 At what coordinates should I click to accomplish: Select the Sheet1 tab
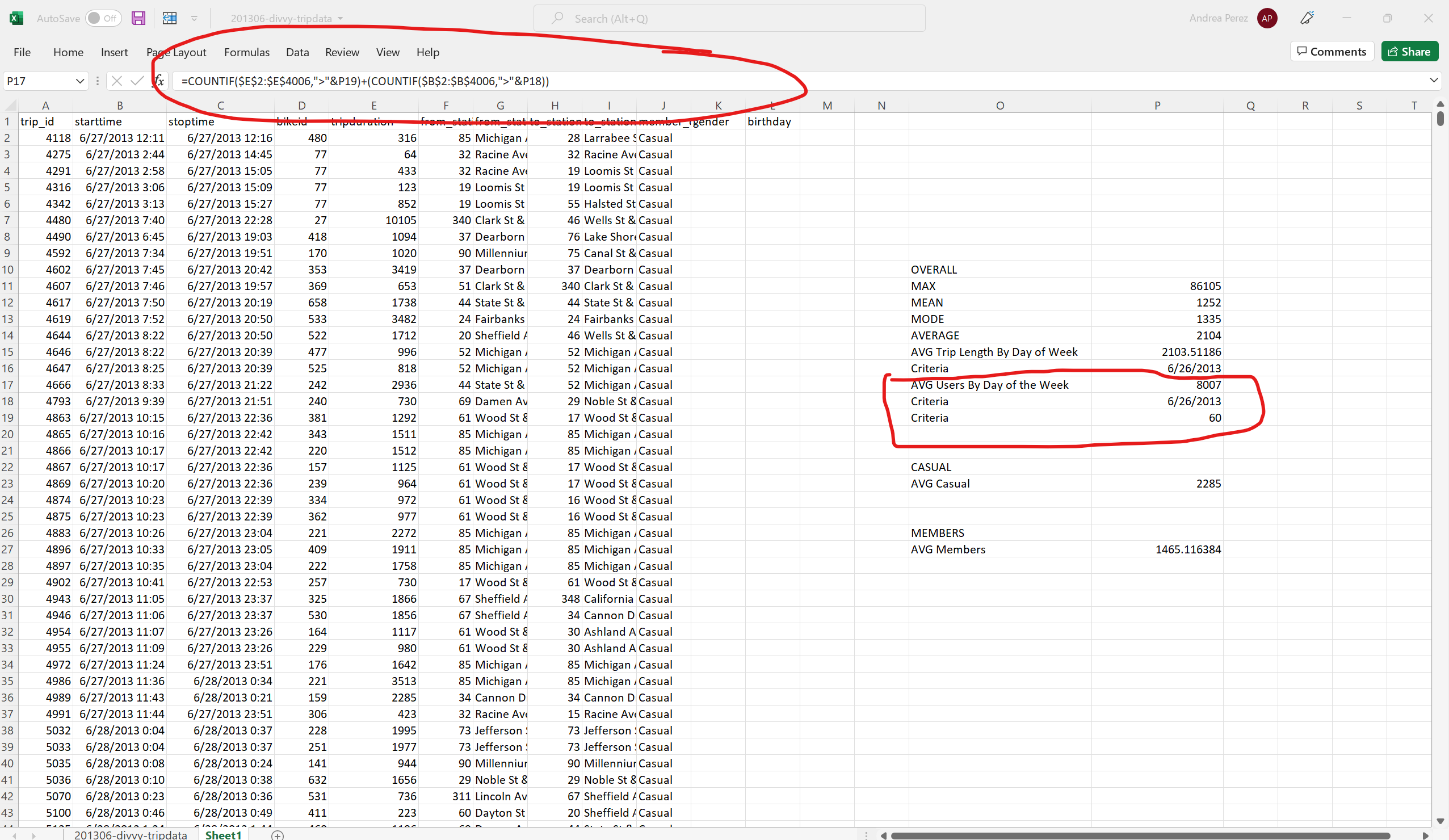click(223, 834)
